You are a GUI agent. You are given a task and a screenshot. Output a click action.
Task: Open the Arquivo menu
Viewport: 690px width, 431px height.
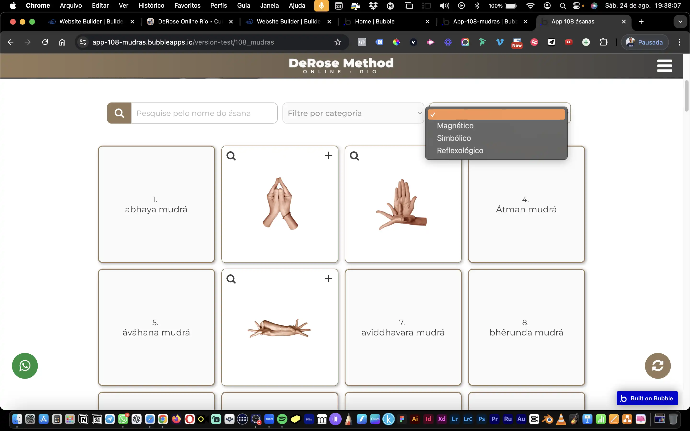70,6
